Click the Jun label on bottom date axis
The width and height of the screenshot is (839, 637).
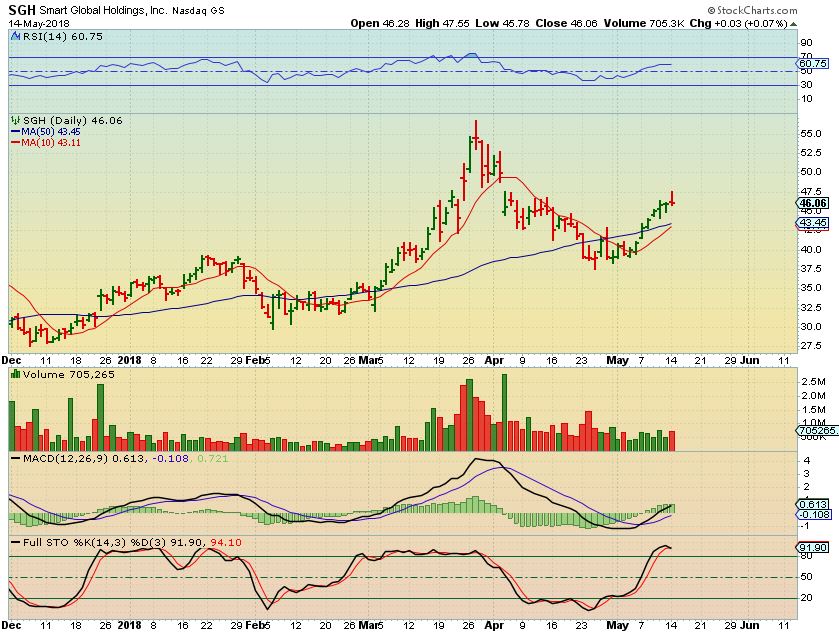tap(750, 625)
